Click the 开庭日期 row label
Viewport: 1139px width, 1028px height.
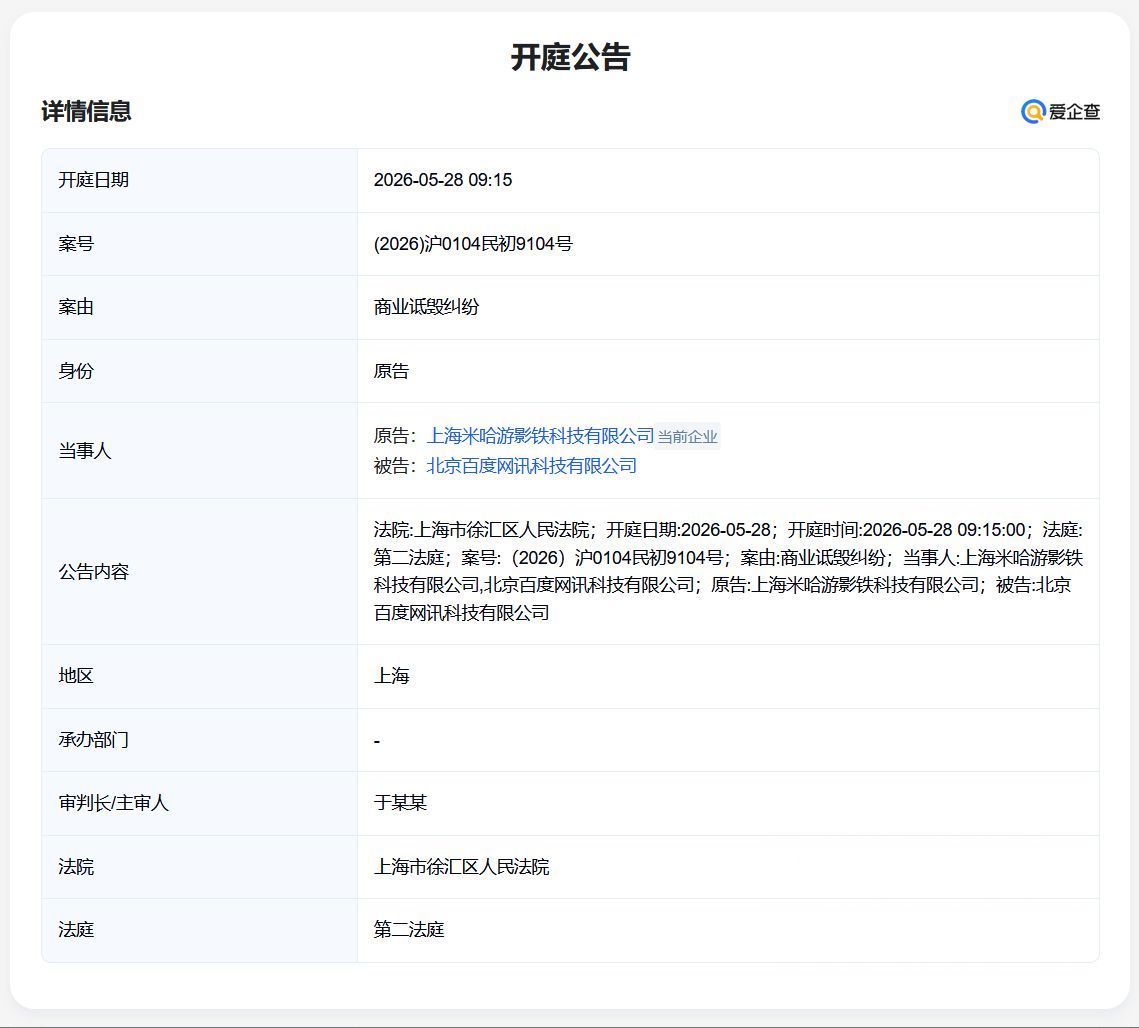coord(94,179)
